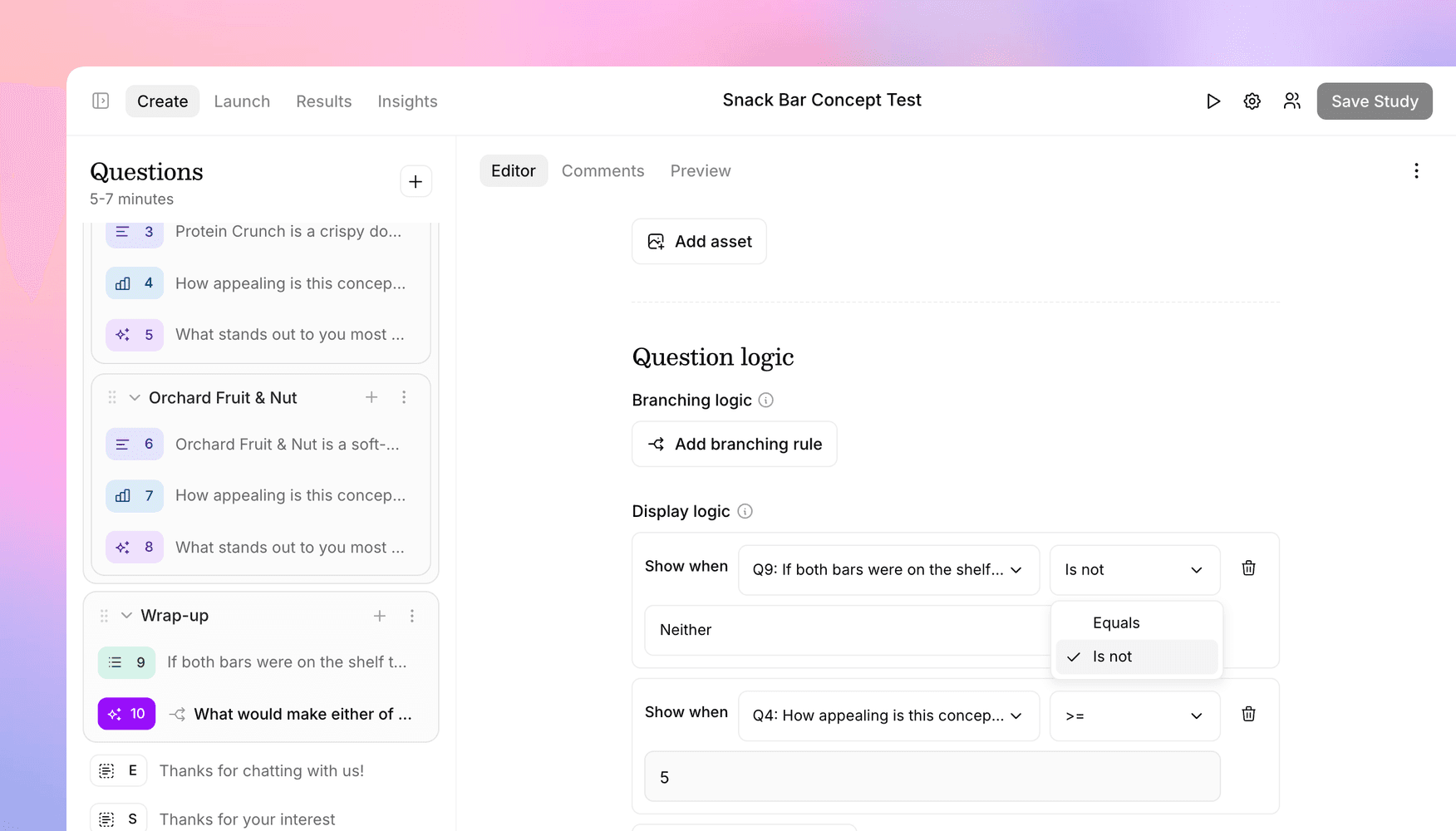
Task: Open the Q4 question selector dropdown
Action: [888, 715]
